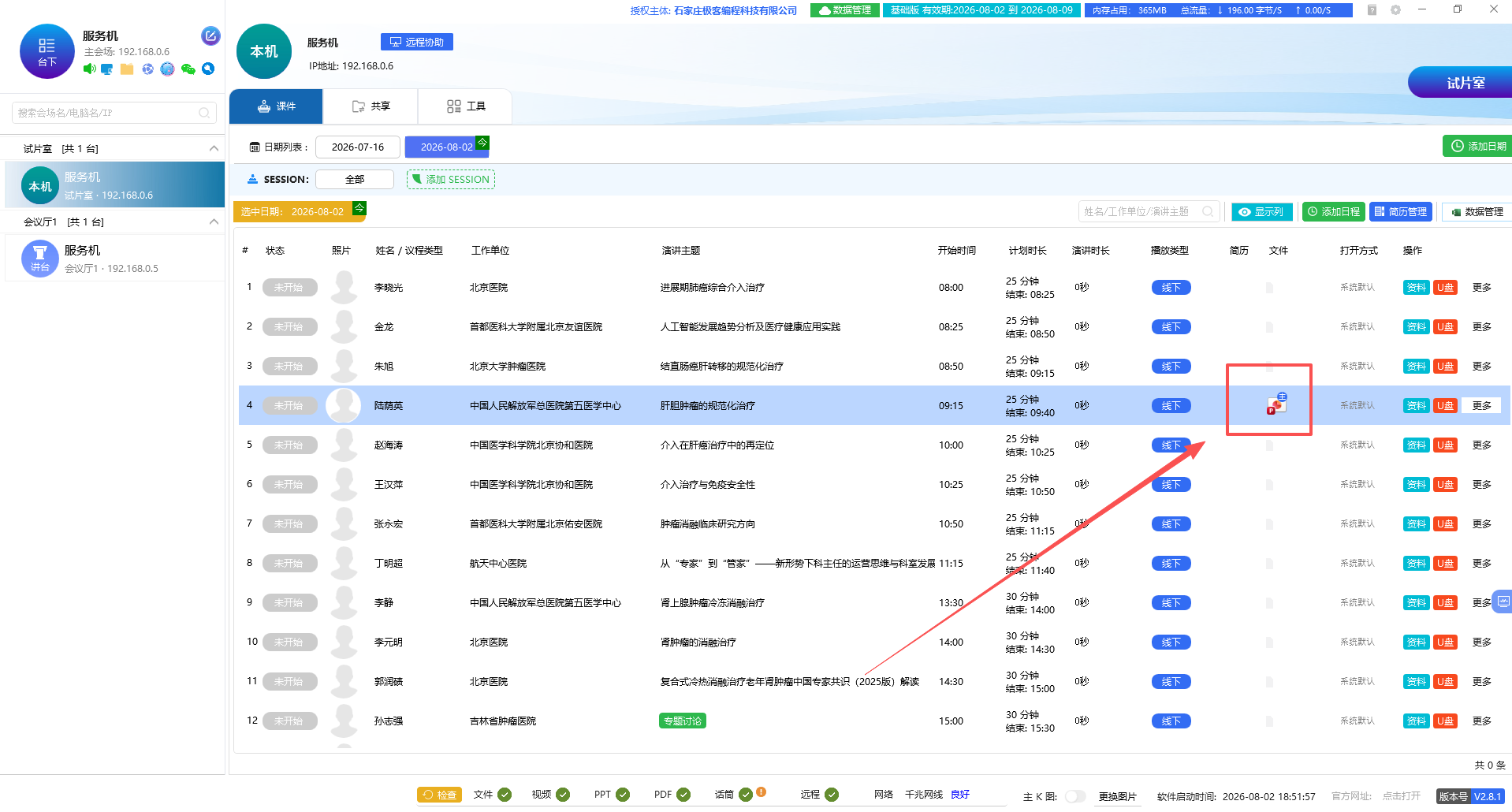Click the green check next to 视频 status
The image size is (1512, 812).
[x=563, y=795]
